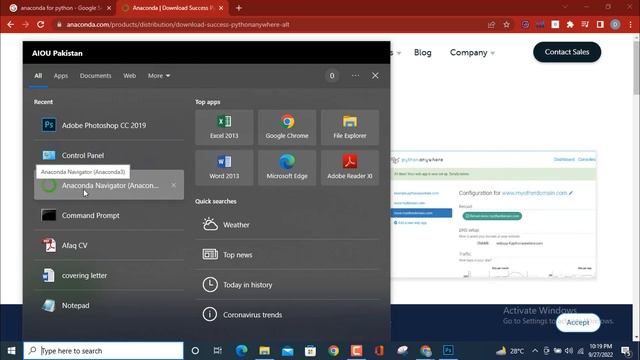640x360 pixels.
Task: Switch to the All search tab
Action: point(38,76)
